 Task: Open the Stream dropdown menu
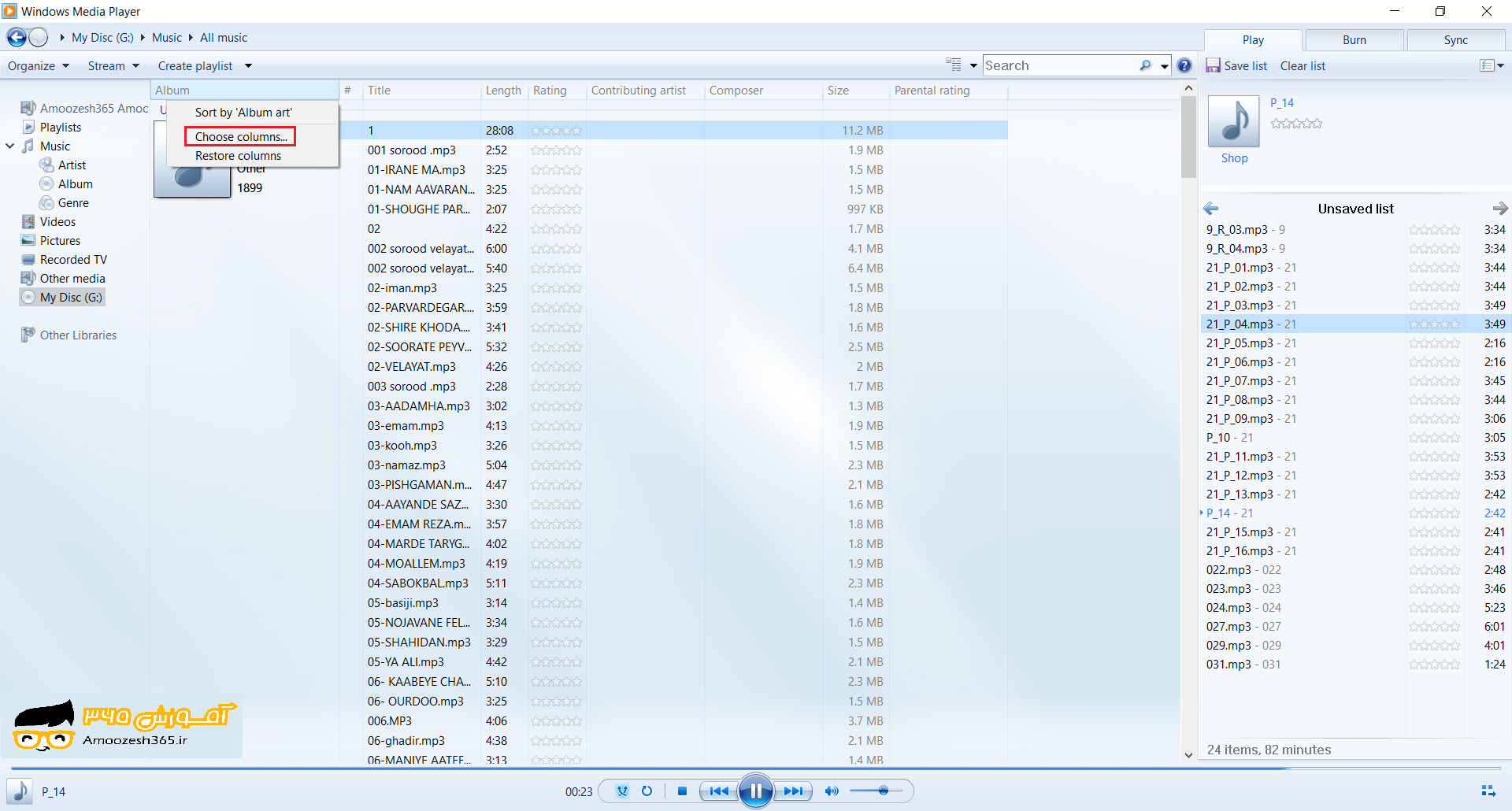[113, 65]
